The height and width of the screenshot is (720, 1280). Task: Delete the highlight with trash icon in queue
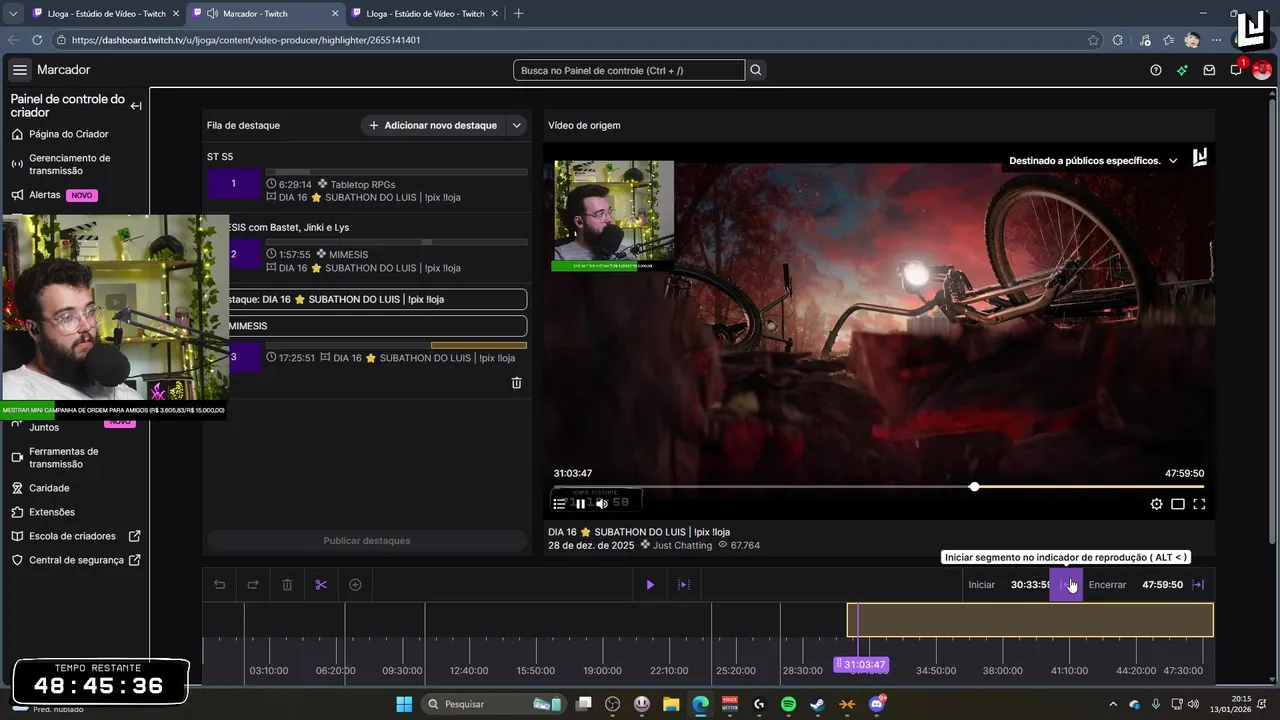[516, 382]
